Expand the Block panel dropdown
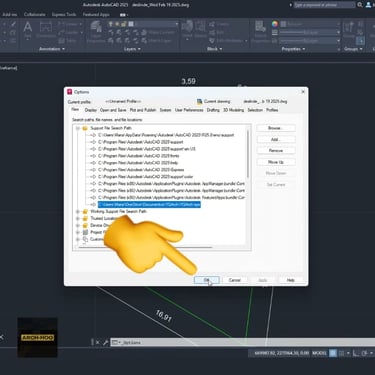The height and width of the screenshot is (375, 375). [x=214, y=49]
